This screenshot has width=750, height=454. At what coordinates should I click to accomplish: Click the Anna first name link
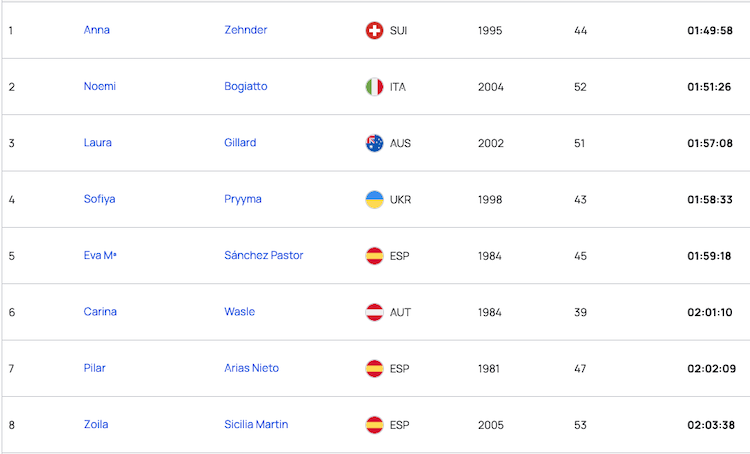97,30
